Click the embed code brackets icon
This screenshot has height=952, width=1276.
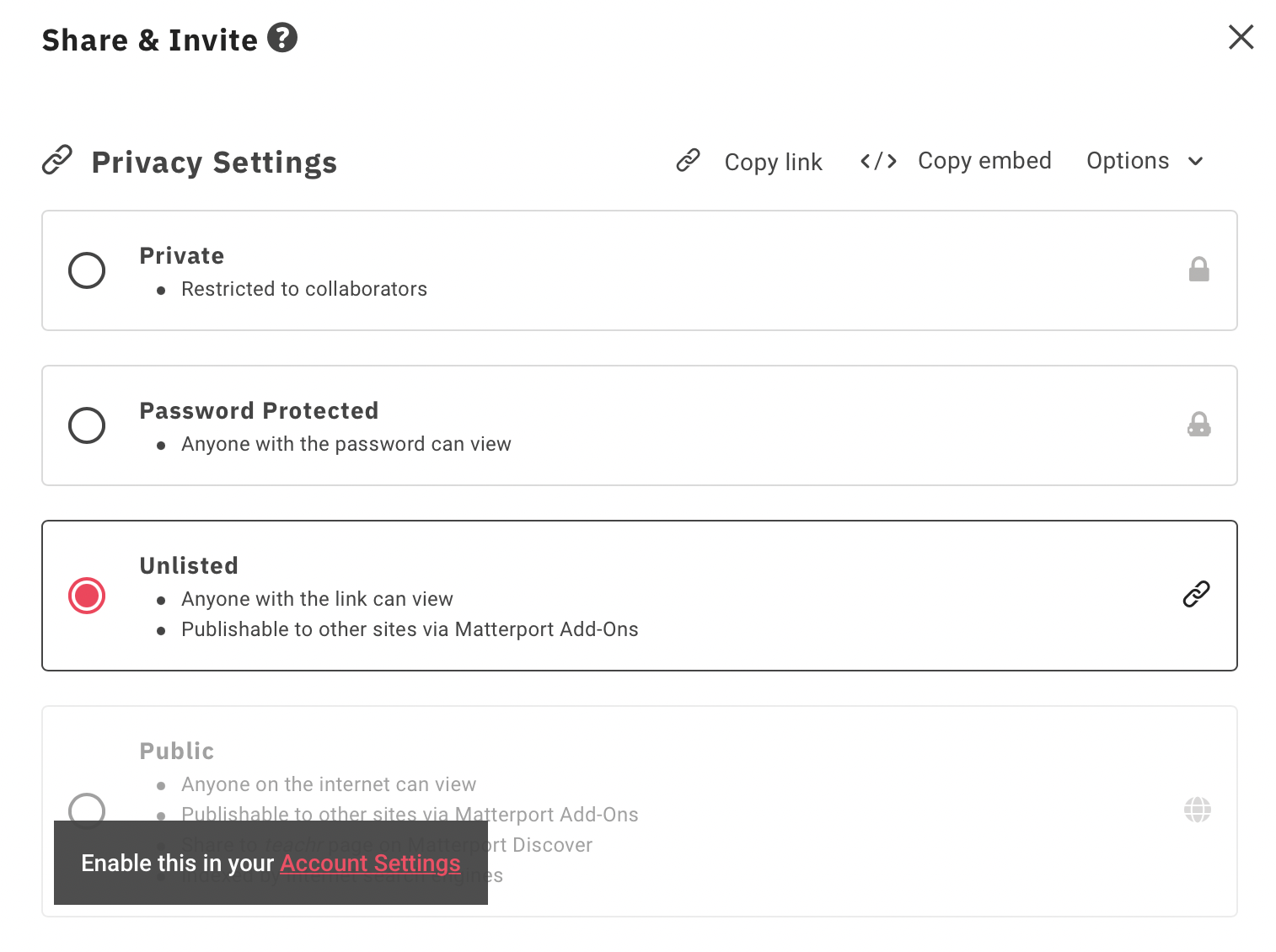coord(878,161)
